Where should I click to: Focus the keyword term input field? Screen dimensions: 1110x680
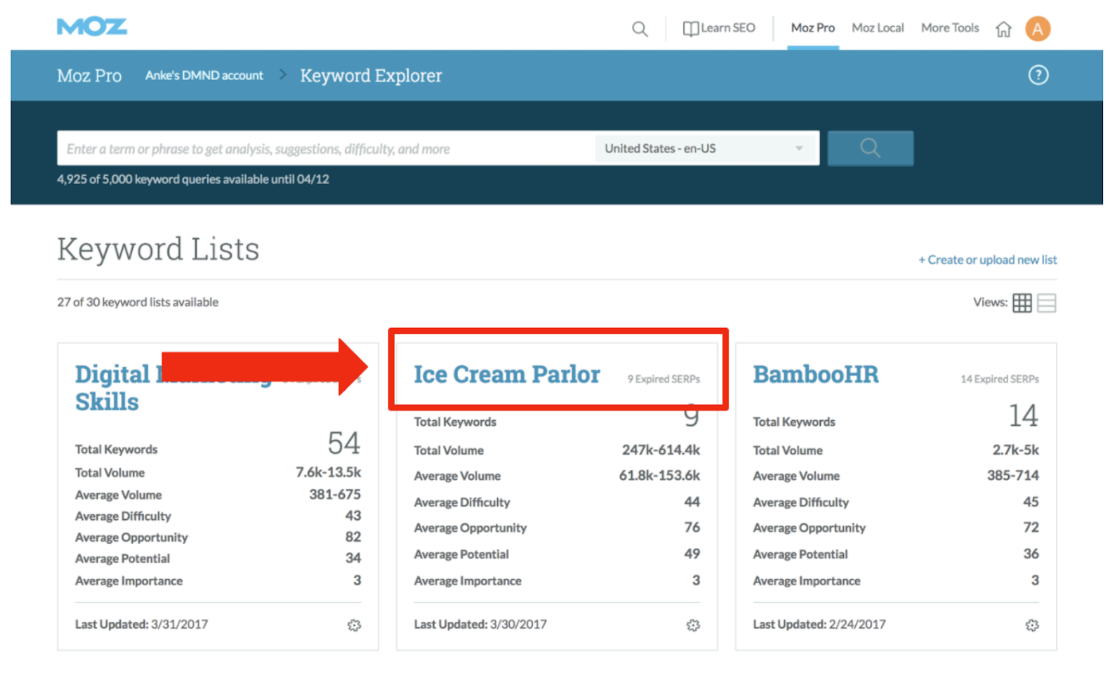325,149
